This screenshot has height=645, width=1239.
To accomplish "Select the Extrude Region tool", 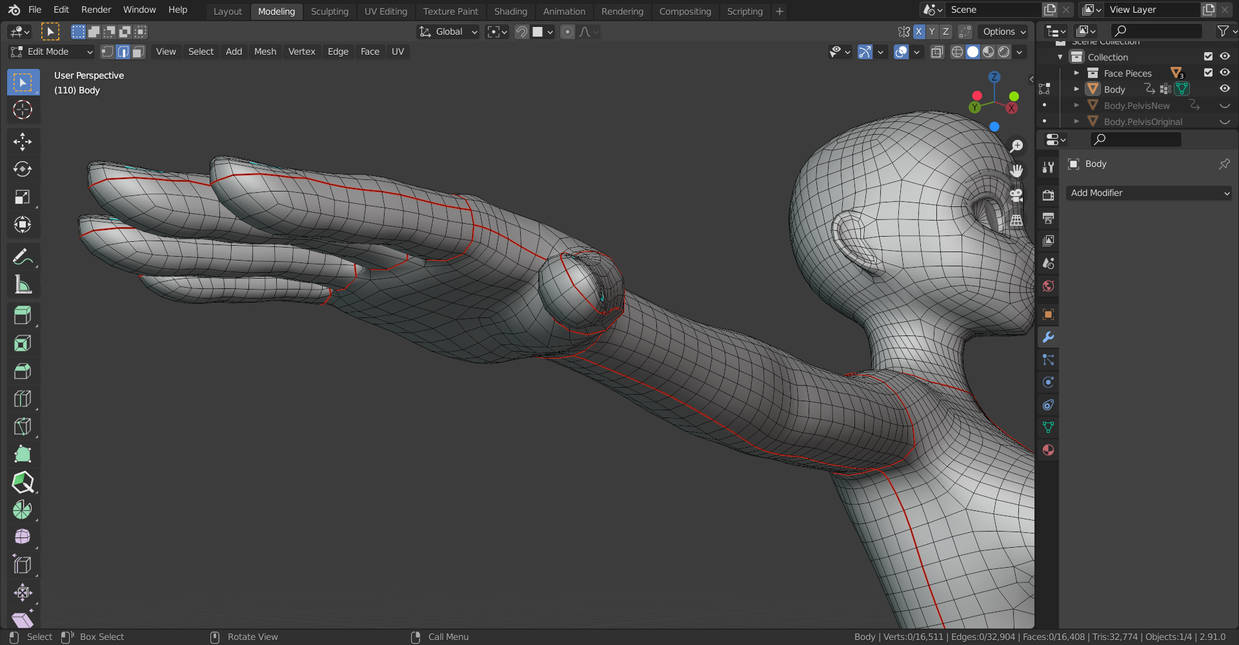I will [23, 316].
